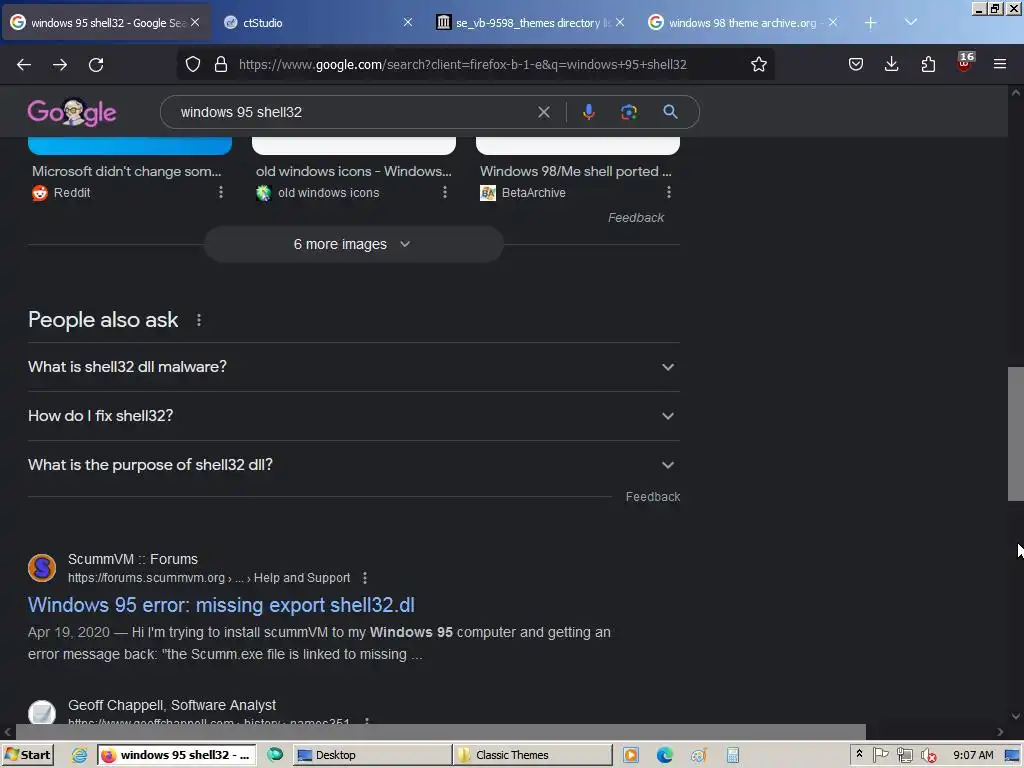Open the tracking protection shield icon

[x=193, y=64]
